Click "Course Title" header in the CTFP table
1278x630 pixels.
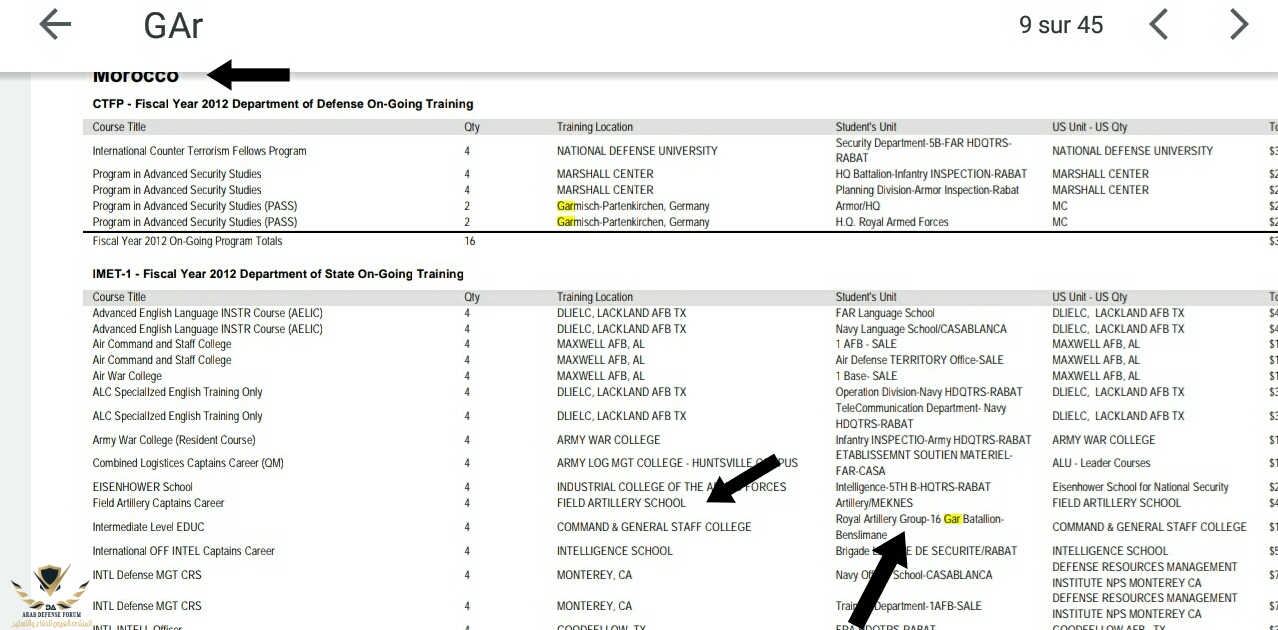click(119, 127)
